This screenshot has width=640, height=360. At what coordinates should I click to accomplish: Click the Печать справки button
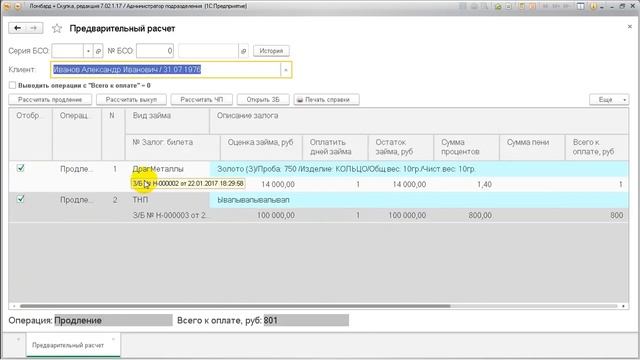327,100
